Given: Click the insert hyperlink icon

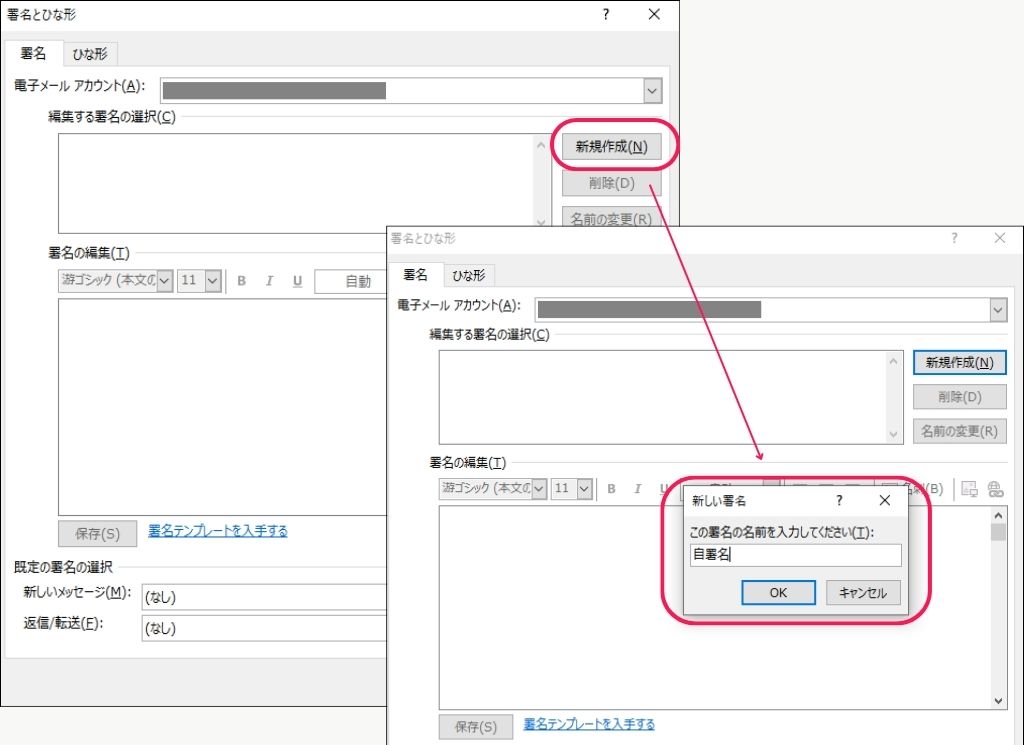Looking at the screenshot, I should 995,489.
